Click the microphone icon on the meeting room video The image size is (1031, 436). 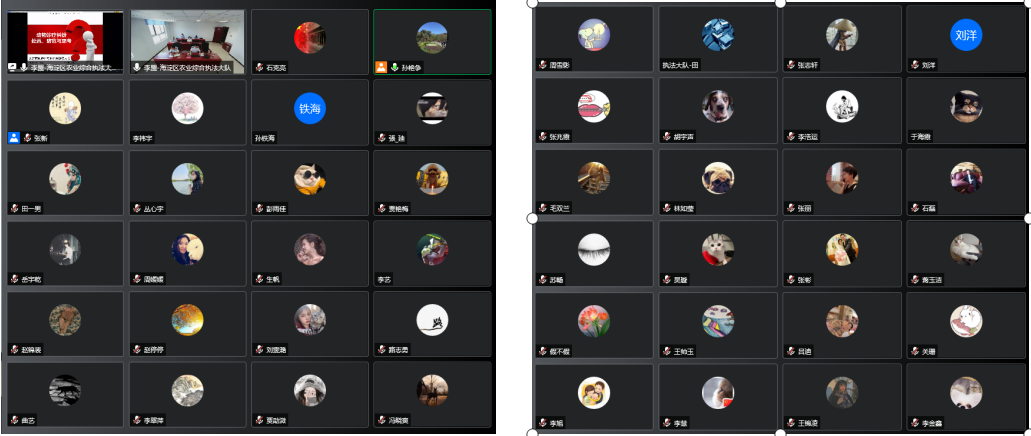pyautogui.click(x=137, y=67)
